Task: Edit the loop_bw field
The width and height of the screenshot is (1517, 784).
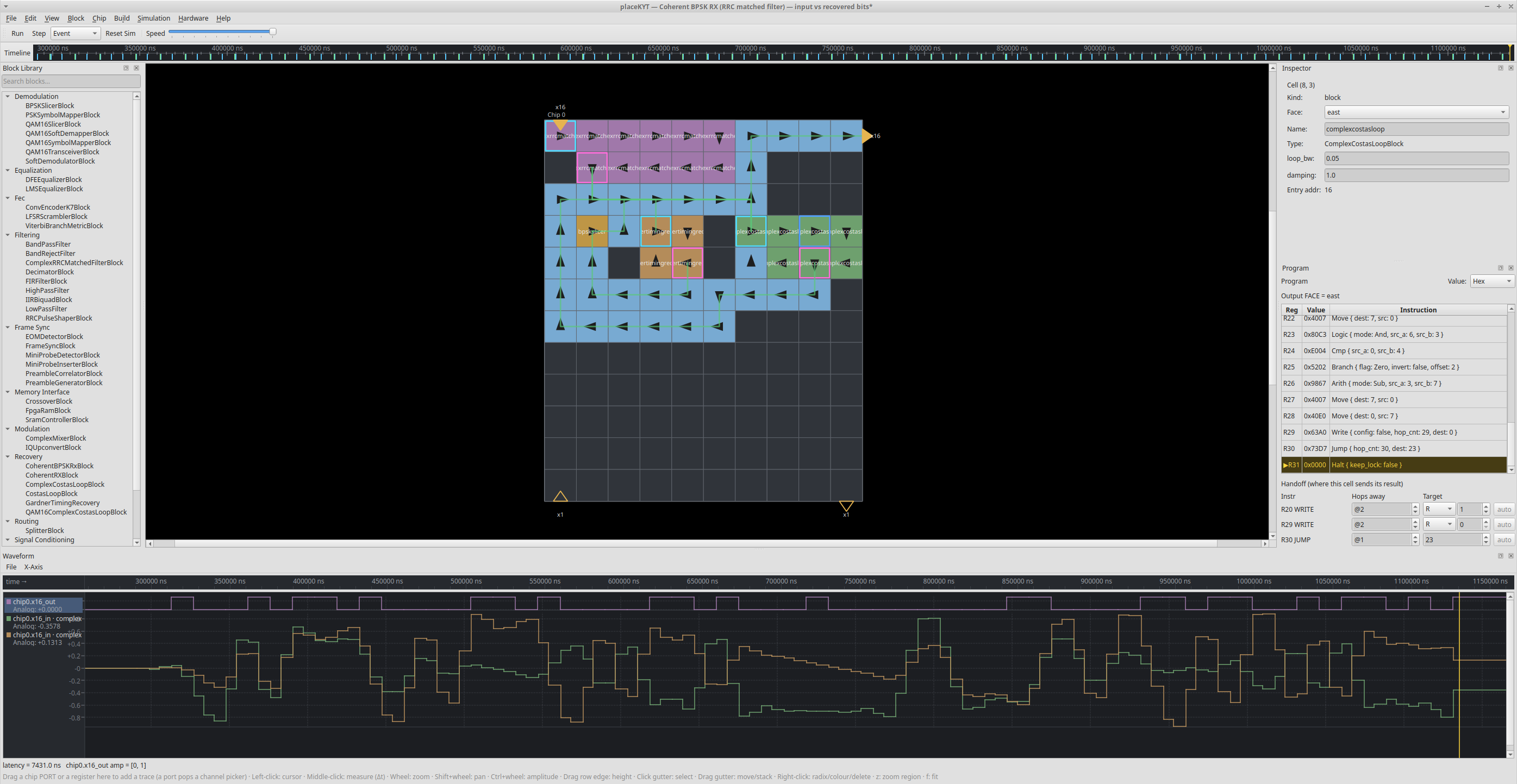Action: tap(1416, 158)
